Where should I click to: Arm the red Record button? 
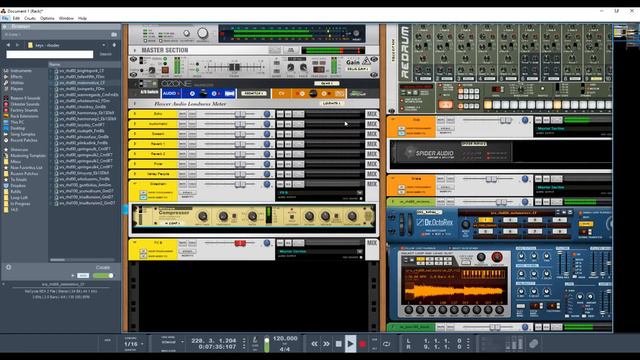coord(362,344)
